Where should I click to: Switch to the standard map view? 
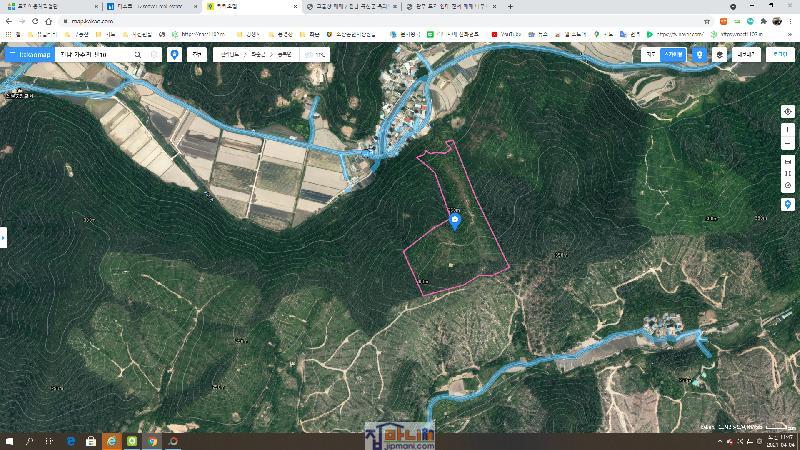click(651, 55)
